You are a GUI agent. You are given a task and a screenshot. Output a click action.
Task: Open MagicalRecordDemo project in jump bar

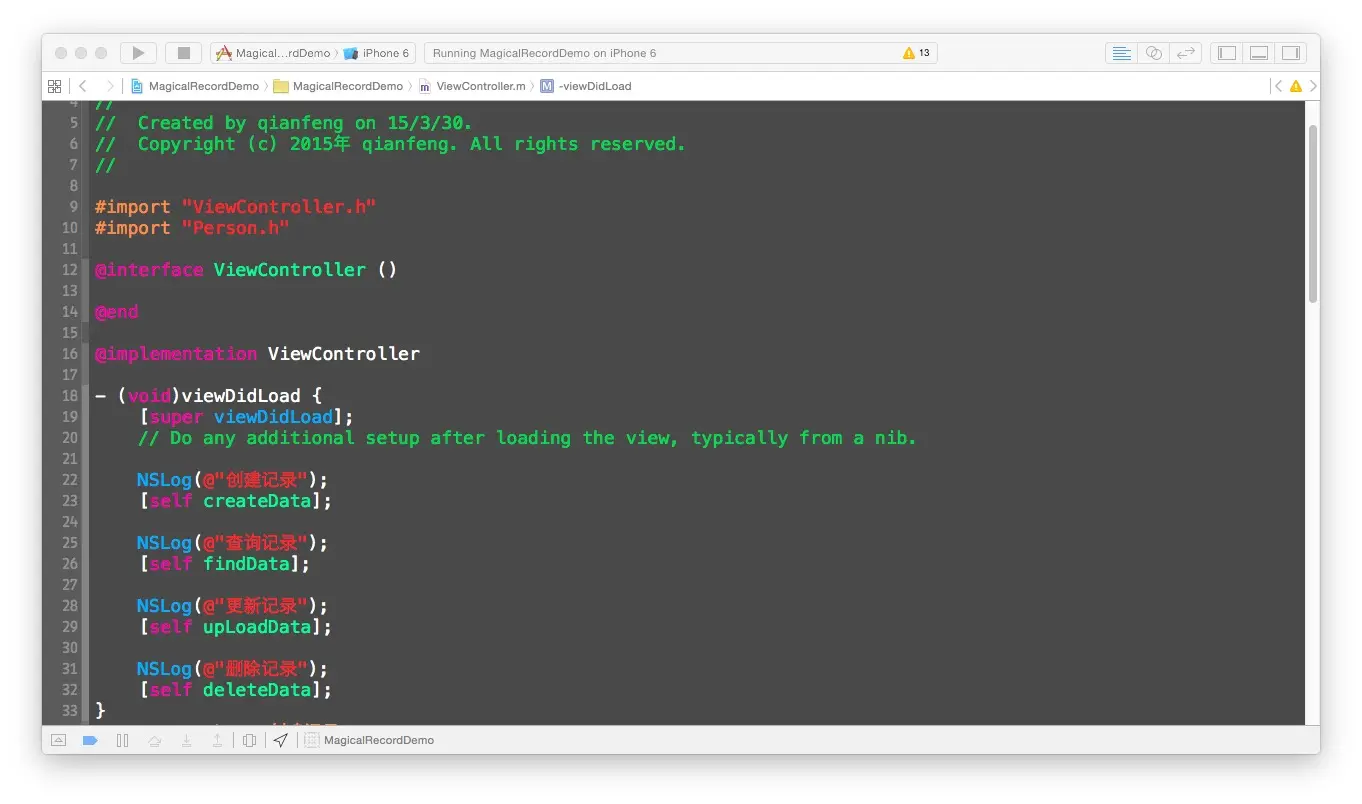coord(195,86)
